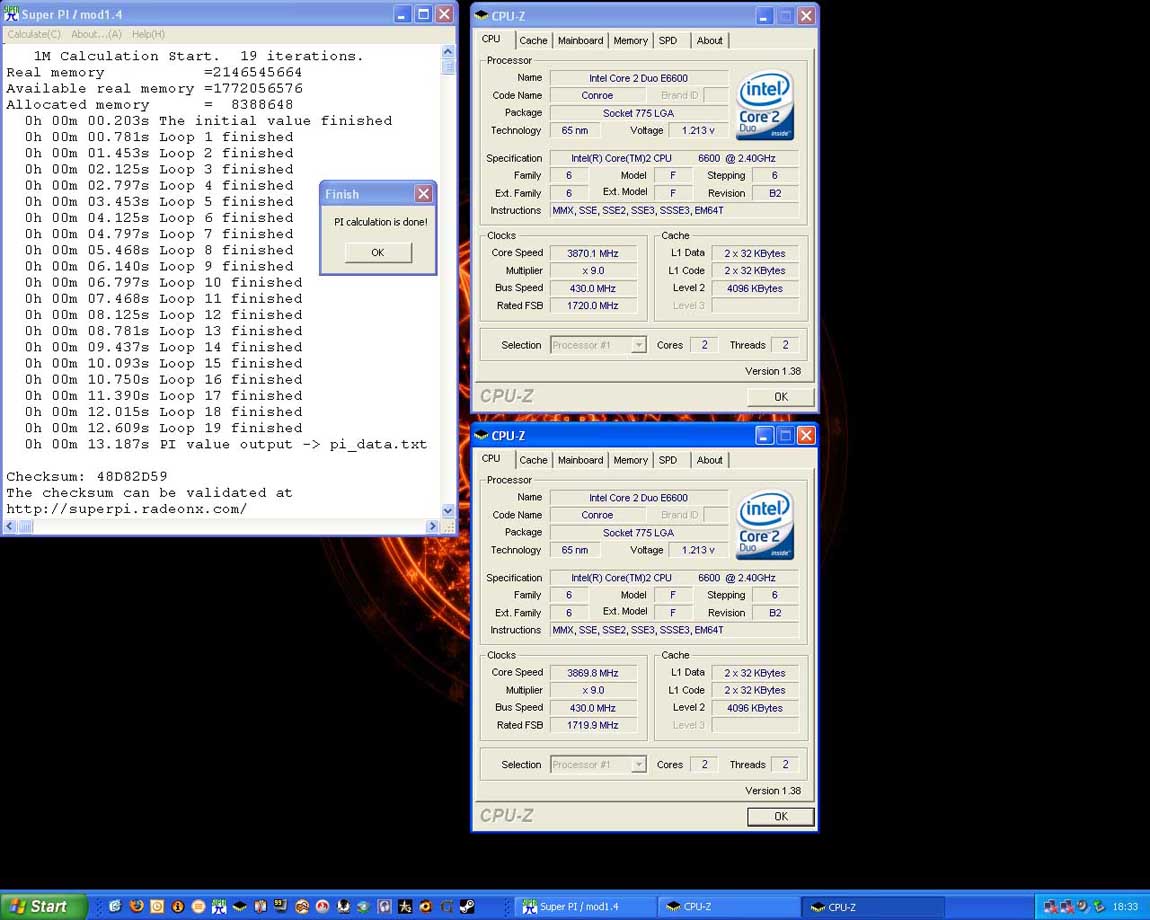
Task: Click the Core Speed value 3870.1 MHz
Action: coord(593,253)
